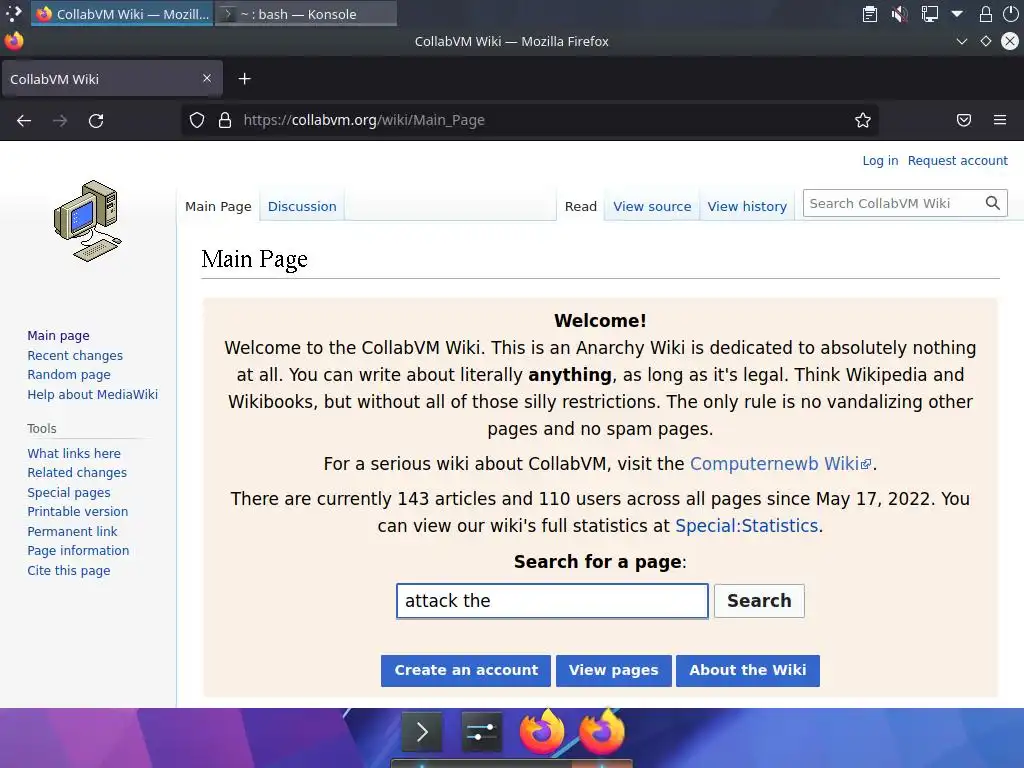
Task: Click Cite this page link
Action: tap(69, 571)
